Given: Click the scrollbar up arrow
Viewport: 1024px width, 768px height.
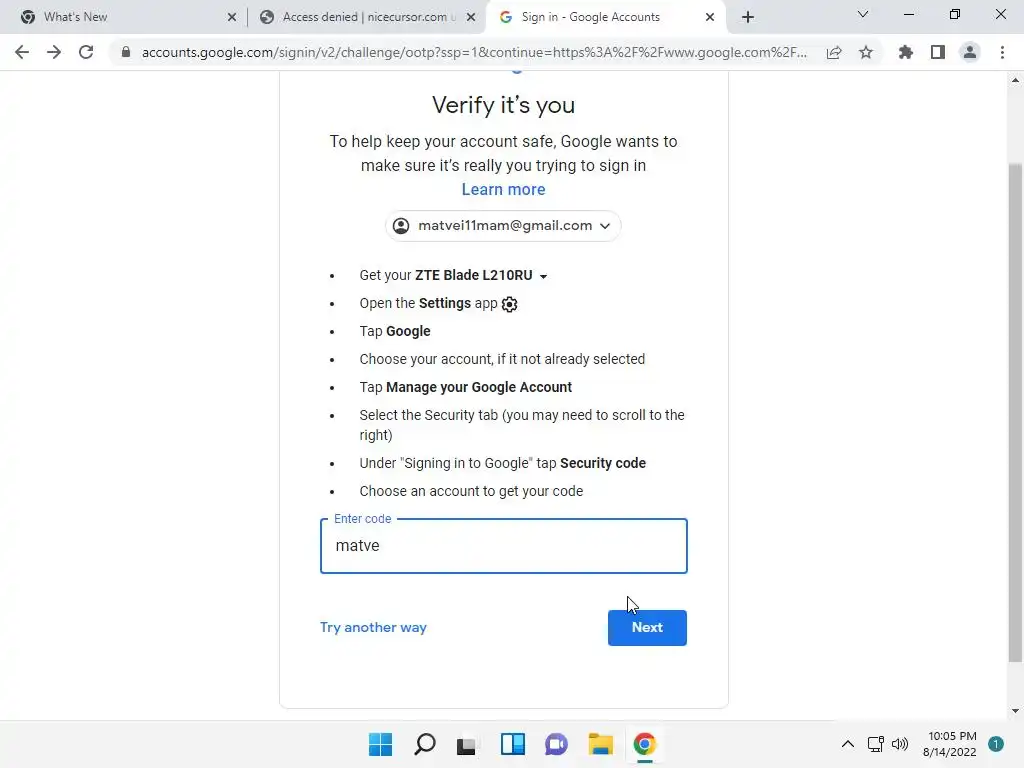Looking at the screenshot, I should [1015, 80].
